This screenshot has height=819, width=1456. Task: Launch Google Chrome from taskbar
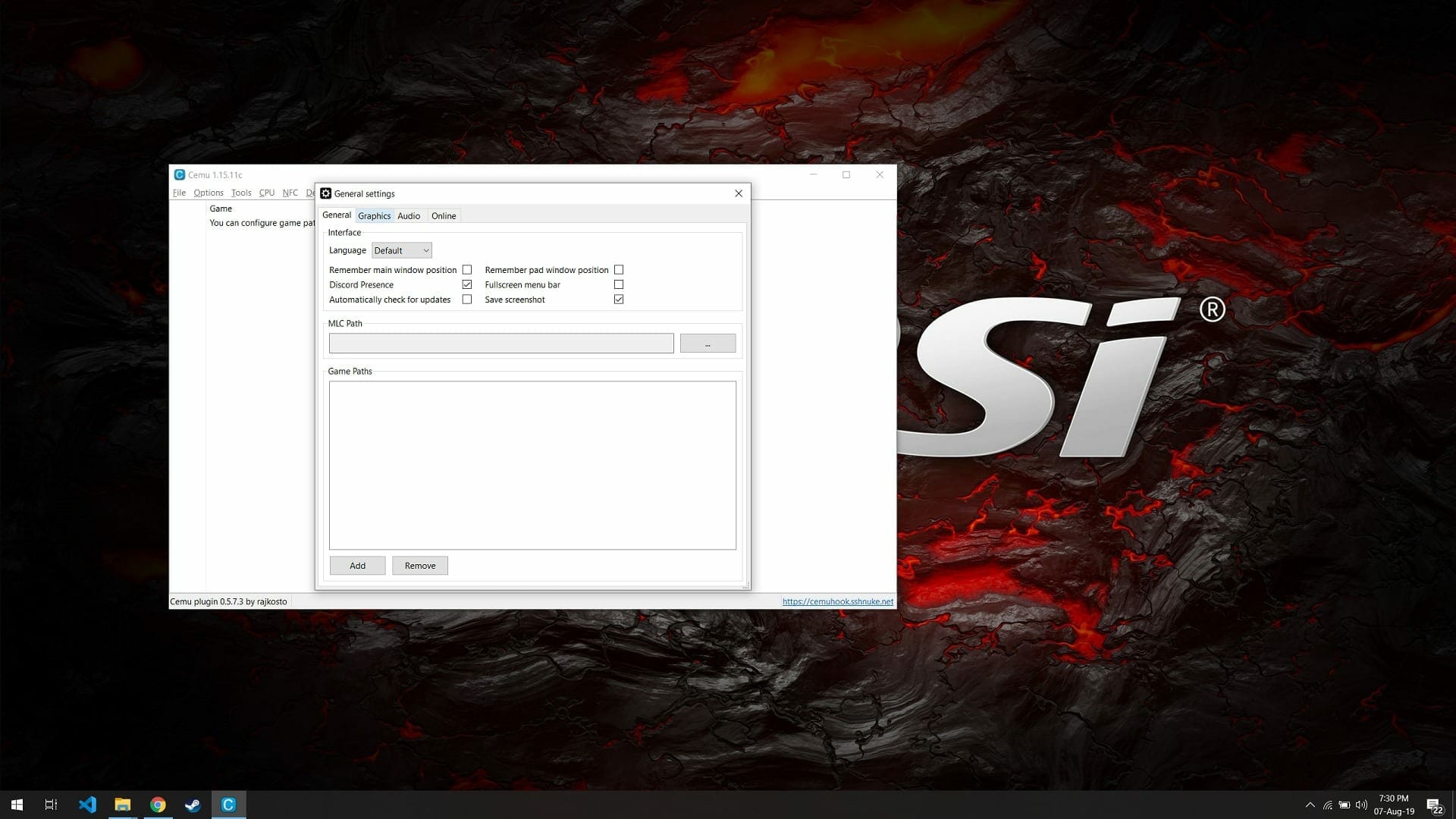pyautogui.click(x=158, y=805)
